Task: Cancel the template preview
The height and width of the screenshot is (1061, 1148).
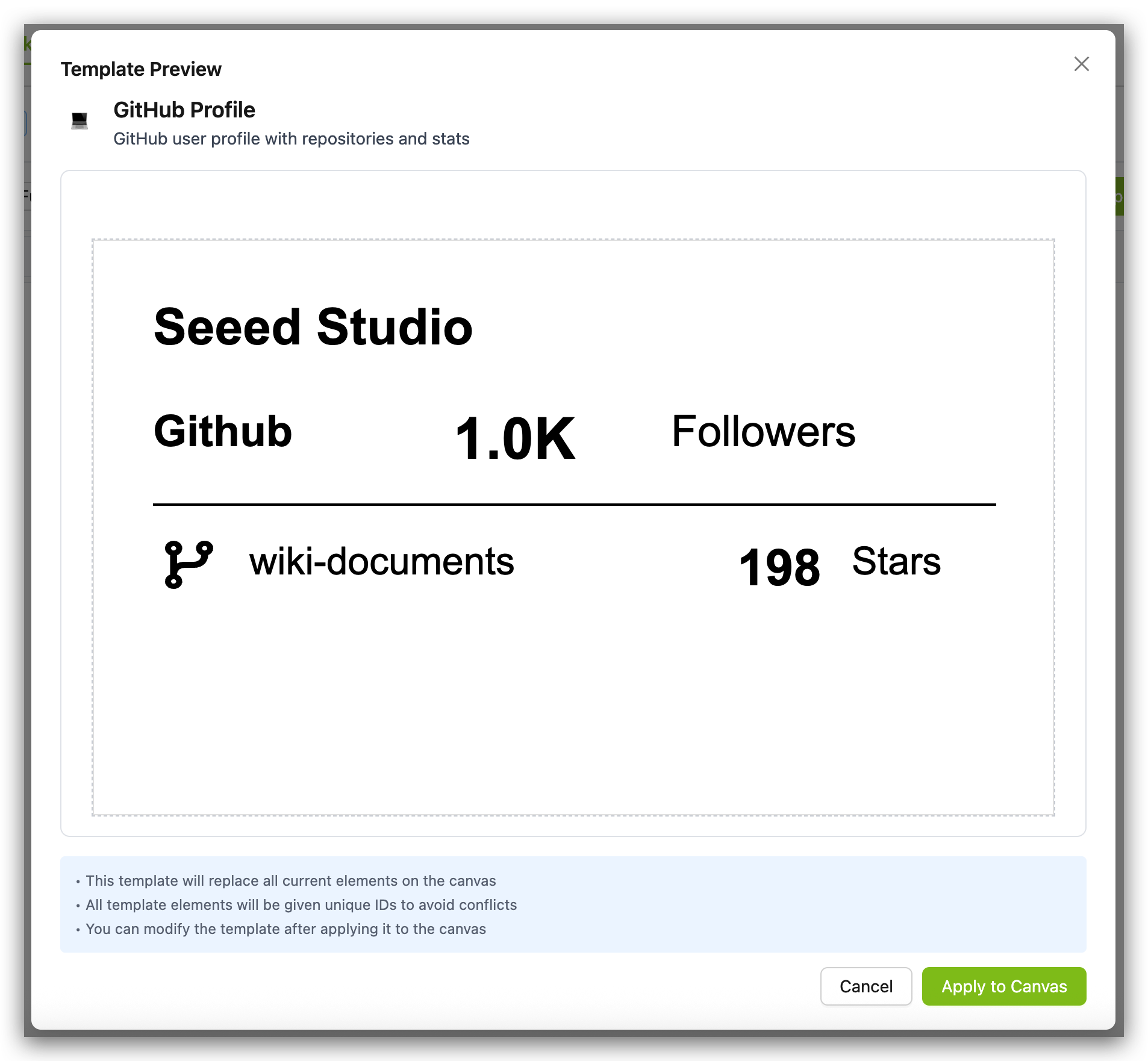Action: [x=866, y=986]
